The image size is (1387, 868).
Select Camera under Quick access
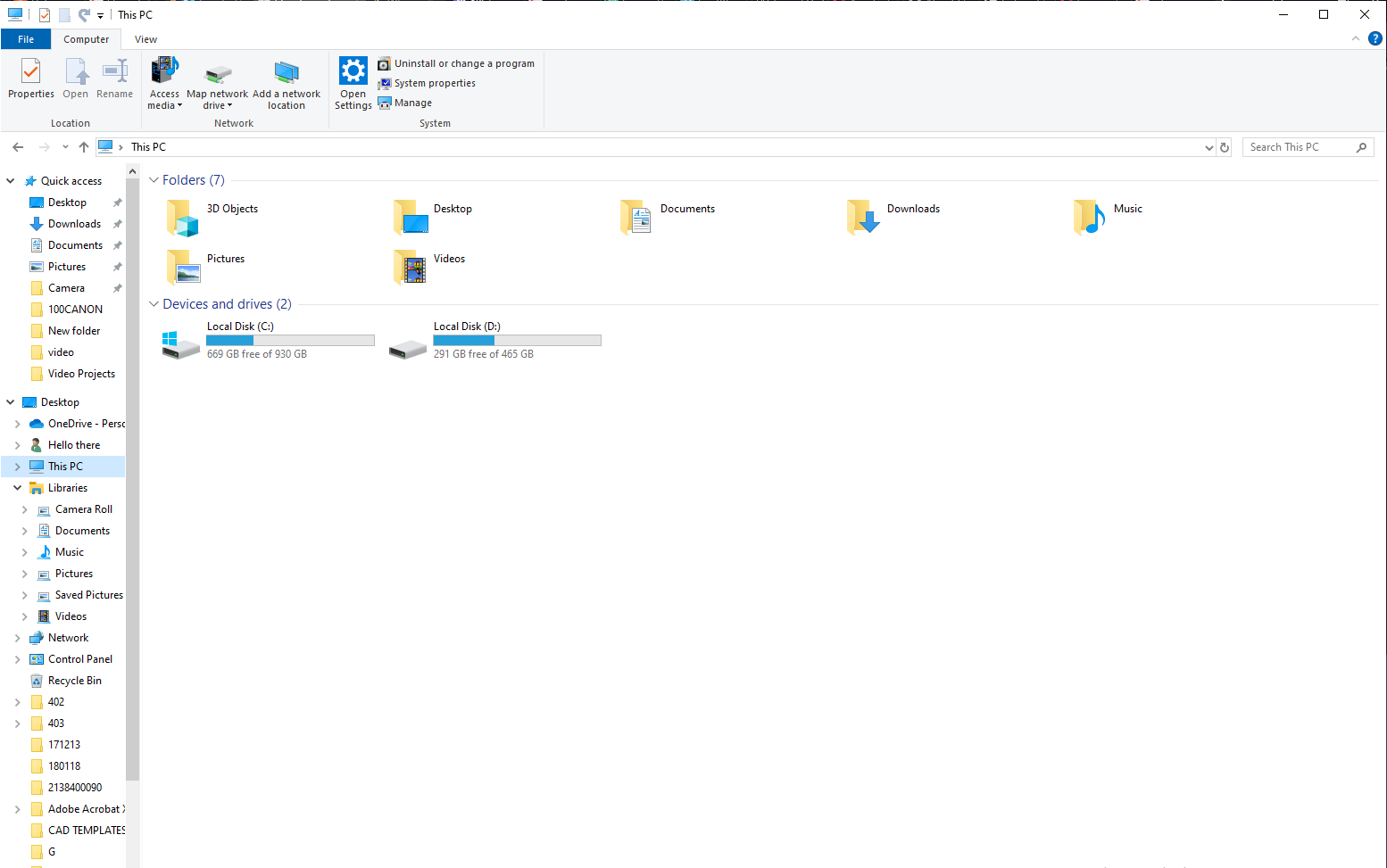[x=66, y=288]
